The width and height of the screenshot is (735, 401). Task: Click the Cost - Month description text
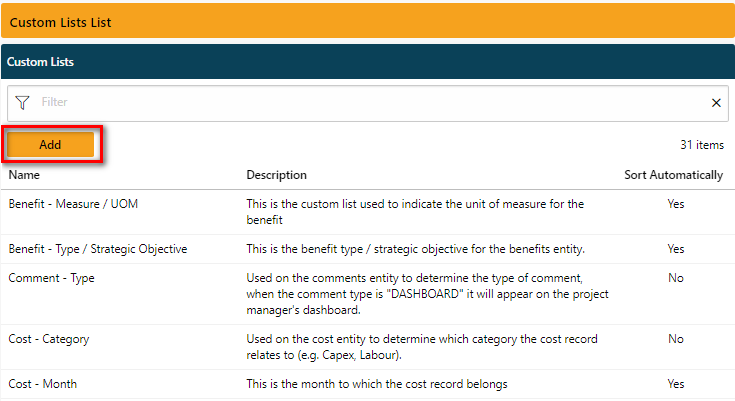tap(377, 384)
